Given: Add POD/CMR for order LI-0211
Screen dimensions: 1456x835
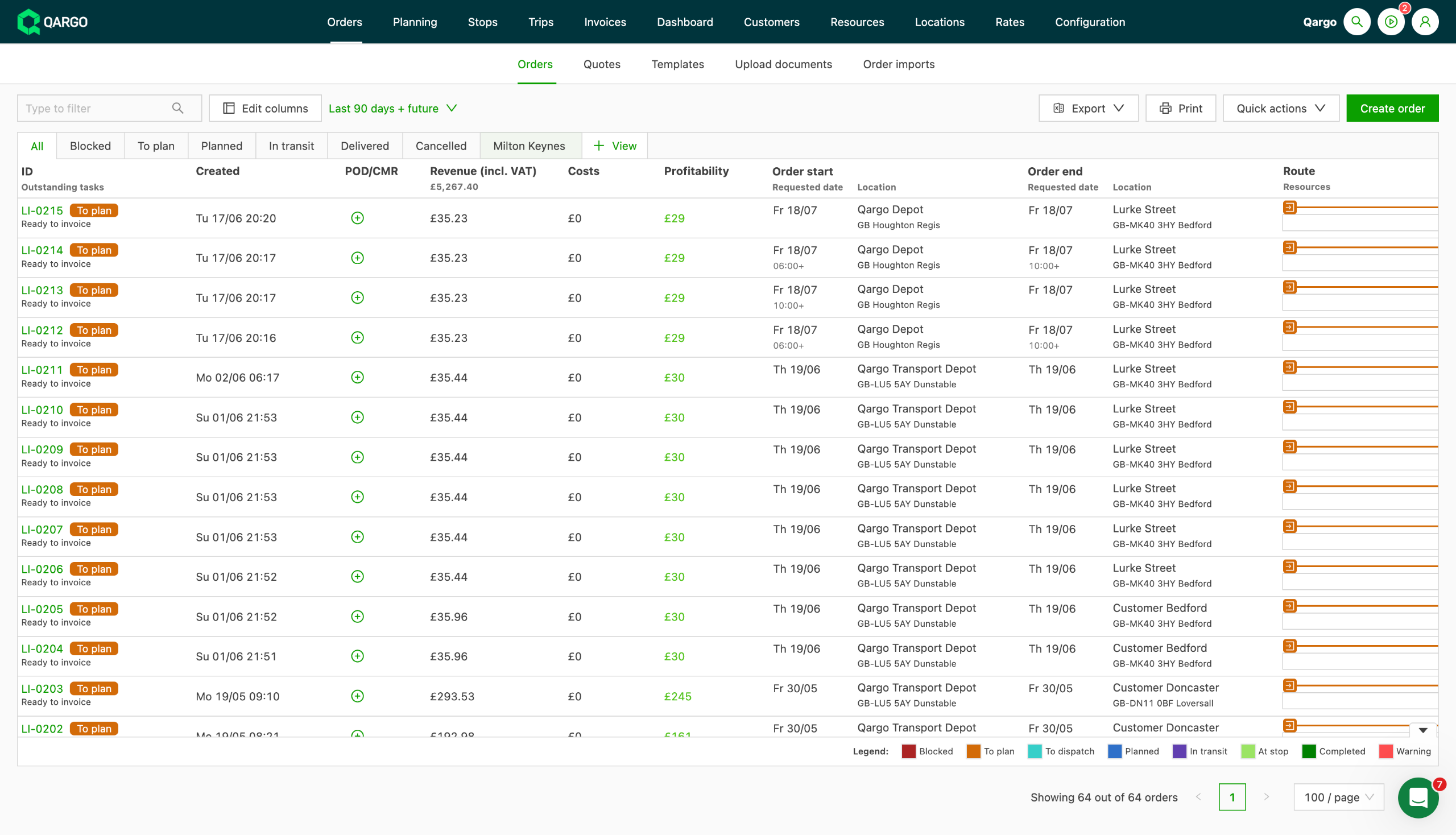Looking at the screenshot, I should 357,377.
